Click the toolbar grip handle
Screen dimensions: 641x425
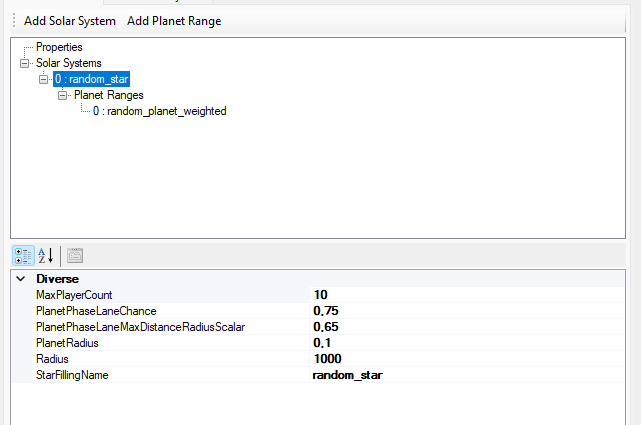[x=14, y=20]
